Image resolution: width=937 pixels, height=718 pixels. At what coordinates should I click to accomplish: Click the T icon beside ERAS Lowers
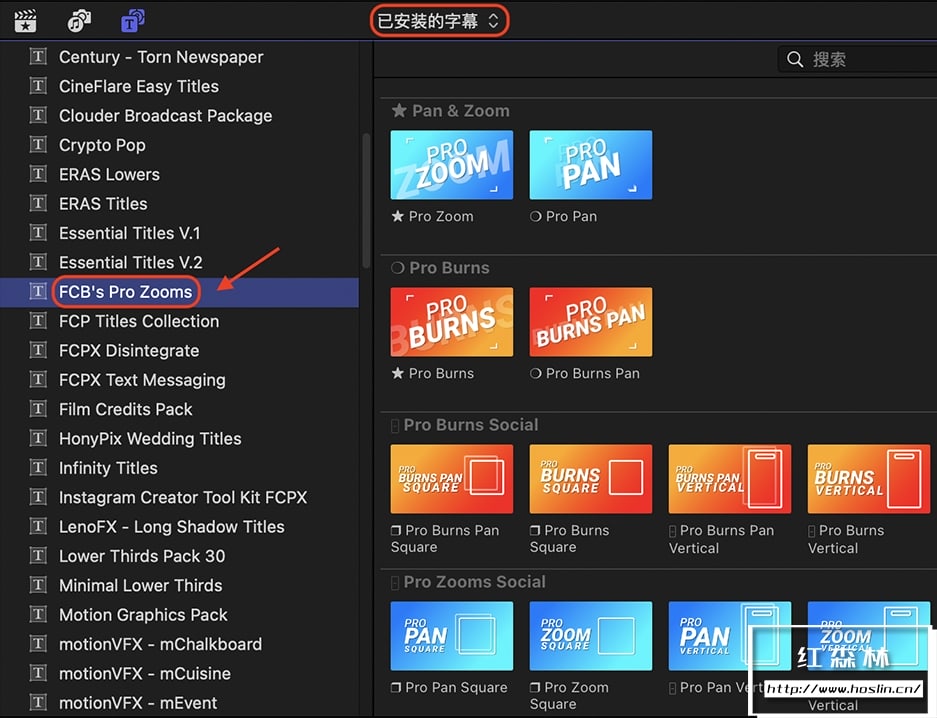(38, 174)
